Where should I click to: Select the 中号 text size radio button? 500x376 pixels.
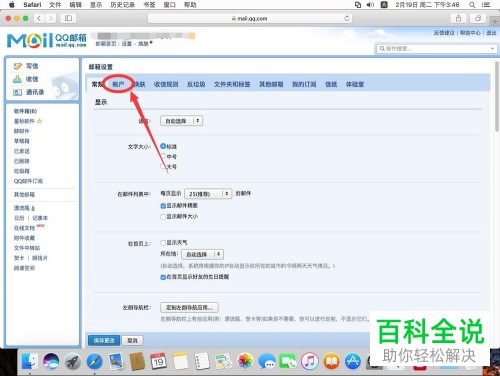pyautogui.click(x=163, y=156)
